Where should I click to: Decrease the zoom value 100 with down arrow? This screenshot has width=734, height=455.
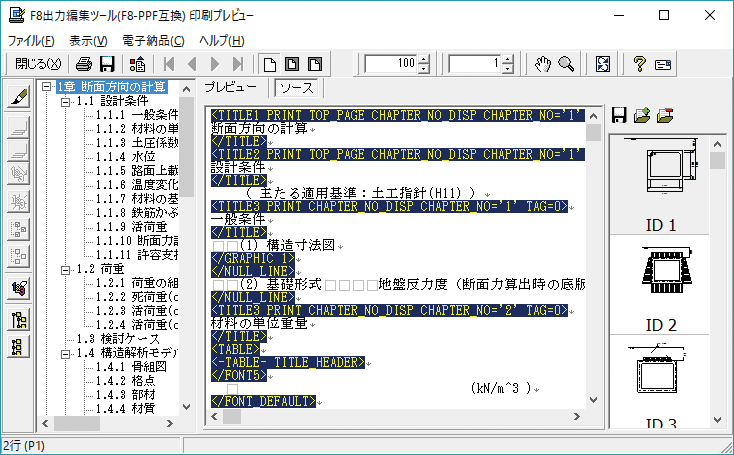coord(424,69)
